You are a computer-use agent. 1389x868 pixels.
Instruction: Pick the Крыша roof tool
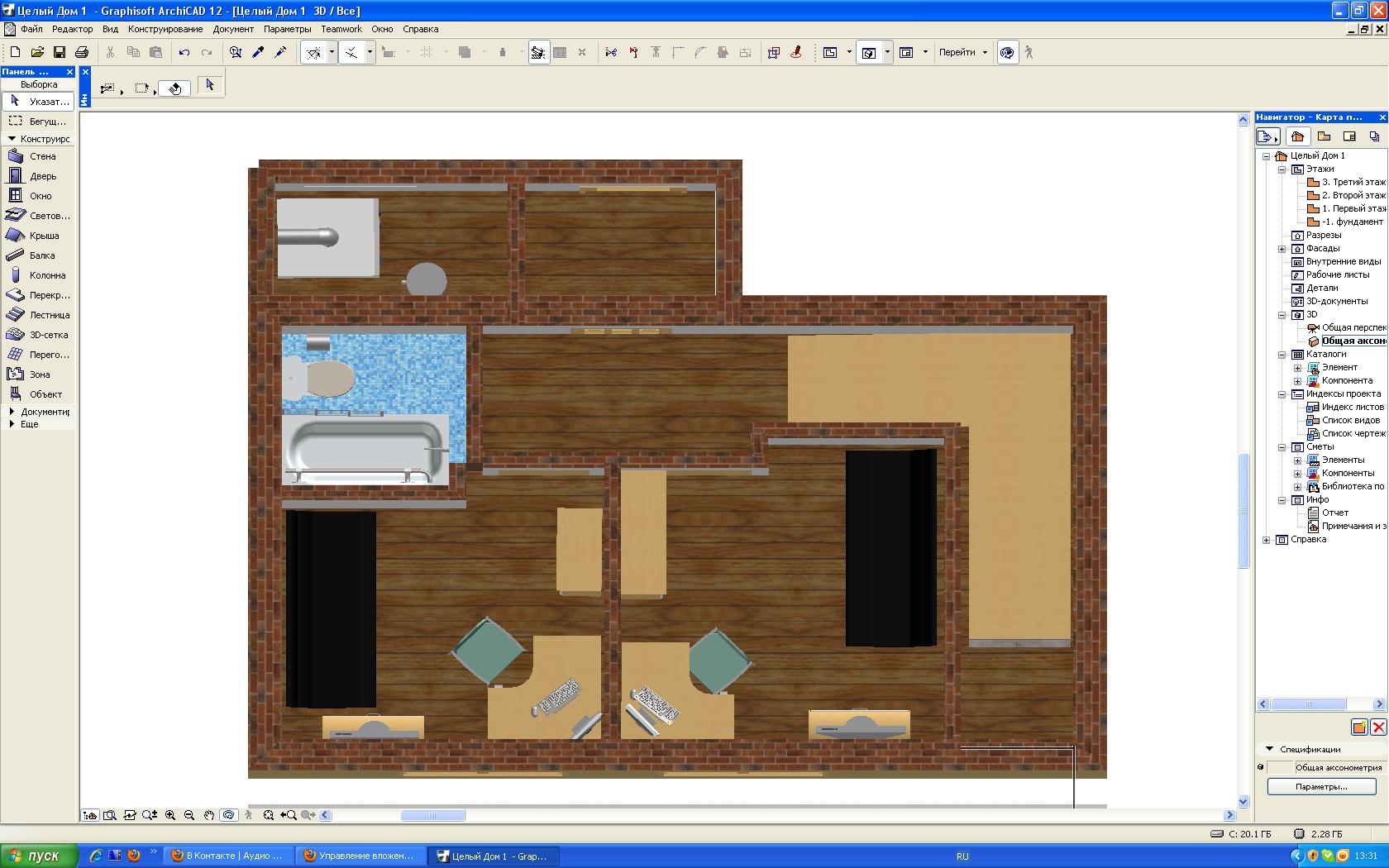tap(38, 236)
